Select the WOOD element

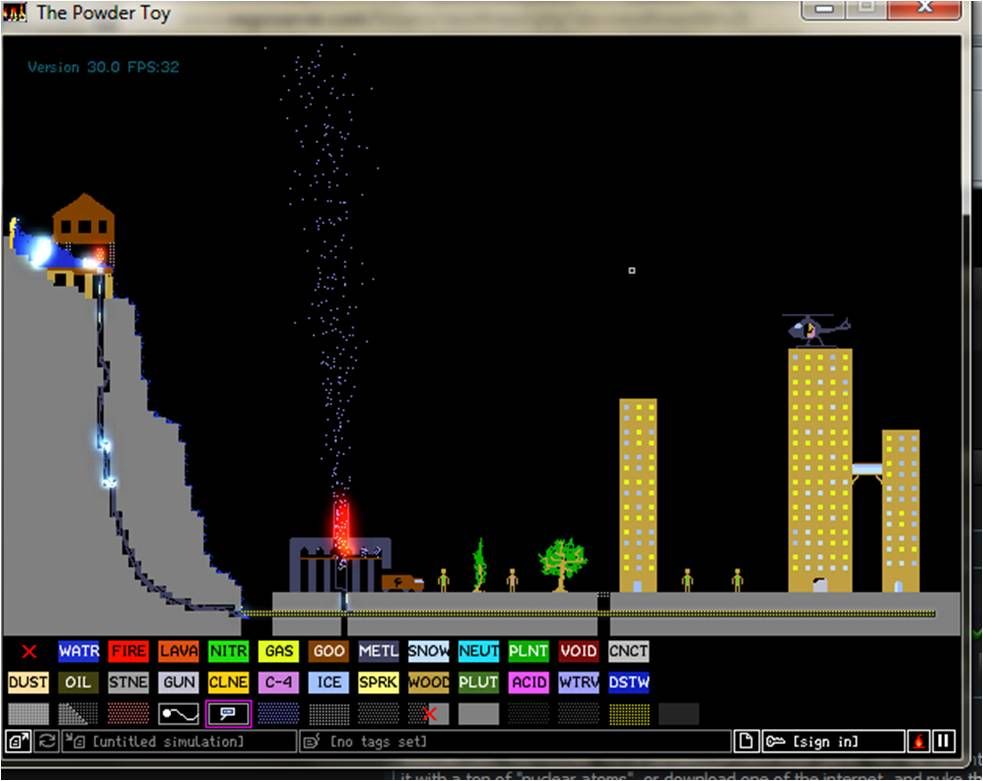[429, 683]
